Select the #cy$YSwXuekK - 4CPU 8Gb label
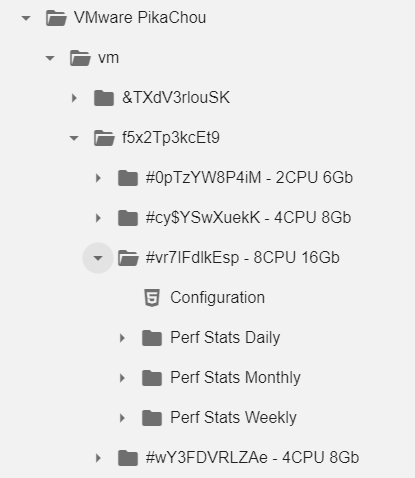Image resolution: width=415 pixels, height=478 pixels. point(248,218)
